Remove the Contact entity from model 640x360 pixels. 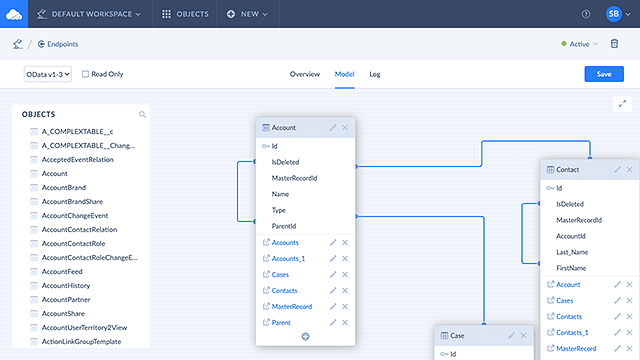pyautogui.click(x=629, y=169)
